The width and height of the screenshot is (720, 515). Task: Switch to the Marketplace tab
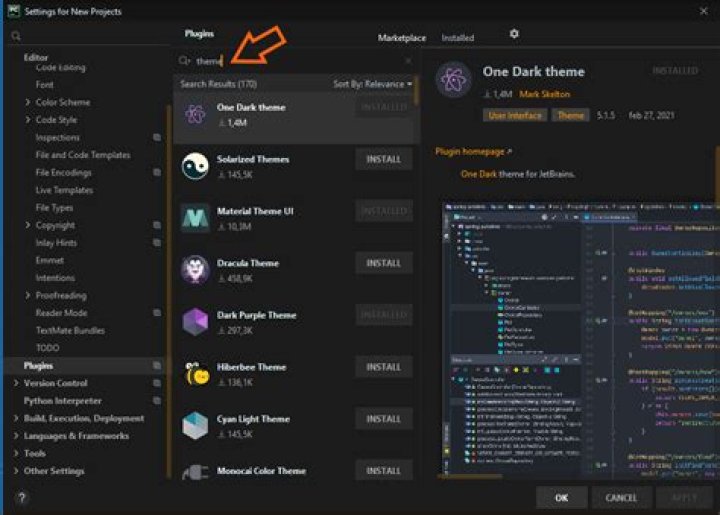pyautogui.click(x=402, y=38)
